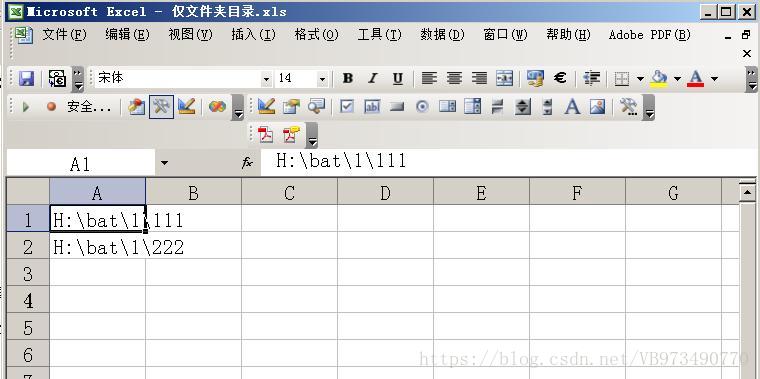Open the Adobe PDF(B) menu
This screenshot has width=760, height=379.
tap(649, 35)
